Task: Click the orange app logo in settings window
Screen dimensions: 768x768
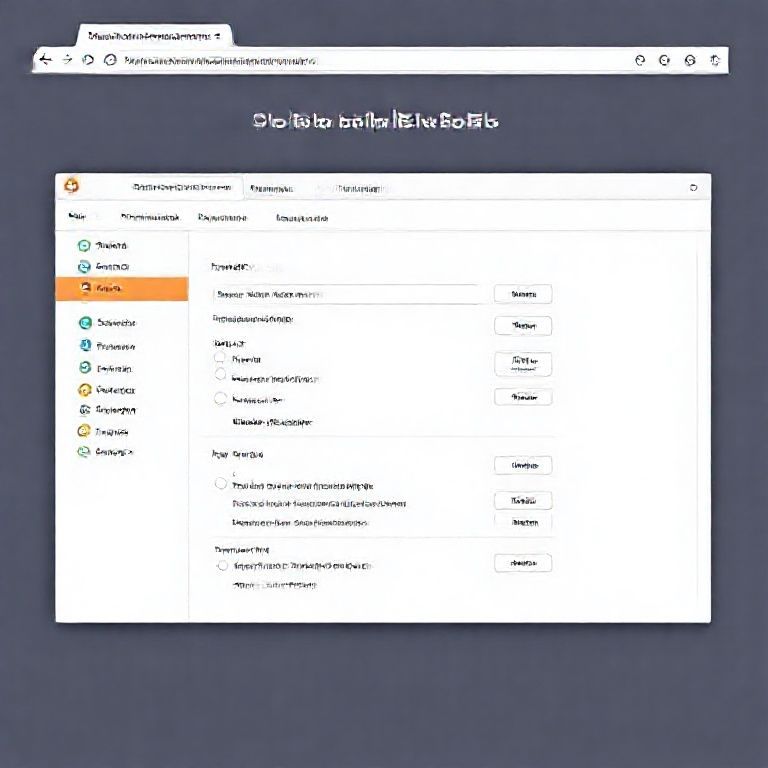Action: (x=71, y=185)
